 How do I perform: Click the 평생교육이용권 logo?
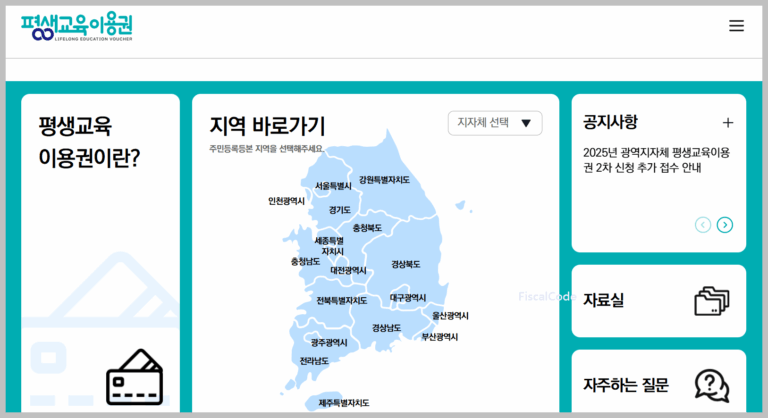pyautogui.click(x=76, y=27)
